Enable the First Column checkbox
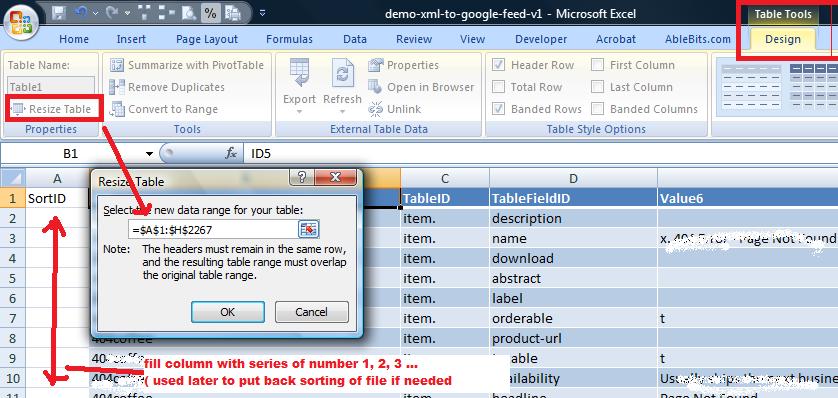Image resolution: width=838 pixels, height=398 pixels. 598,65
